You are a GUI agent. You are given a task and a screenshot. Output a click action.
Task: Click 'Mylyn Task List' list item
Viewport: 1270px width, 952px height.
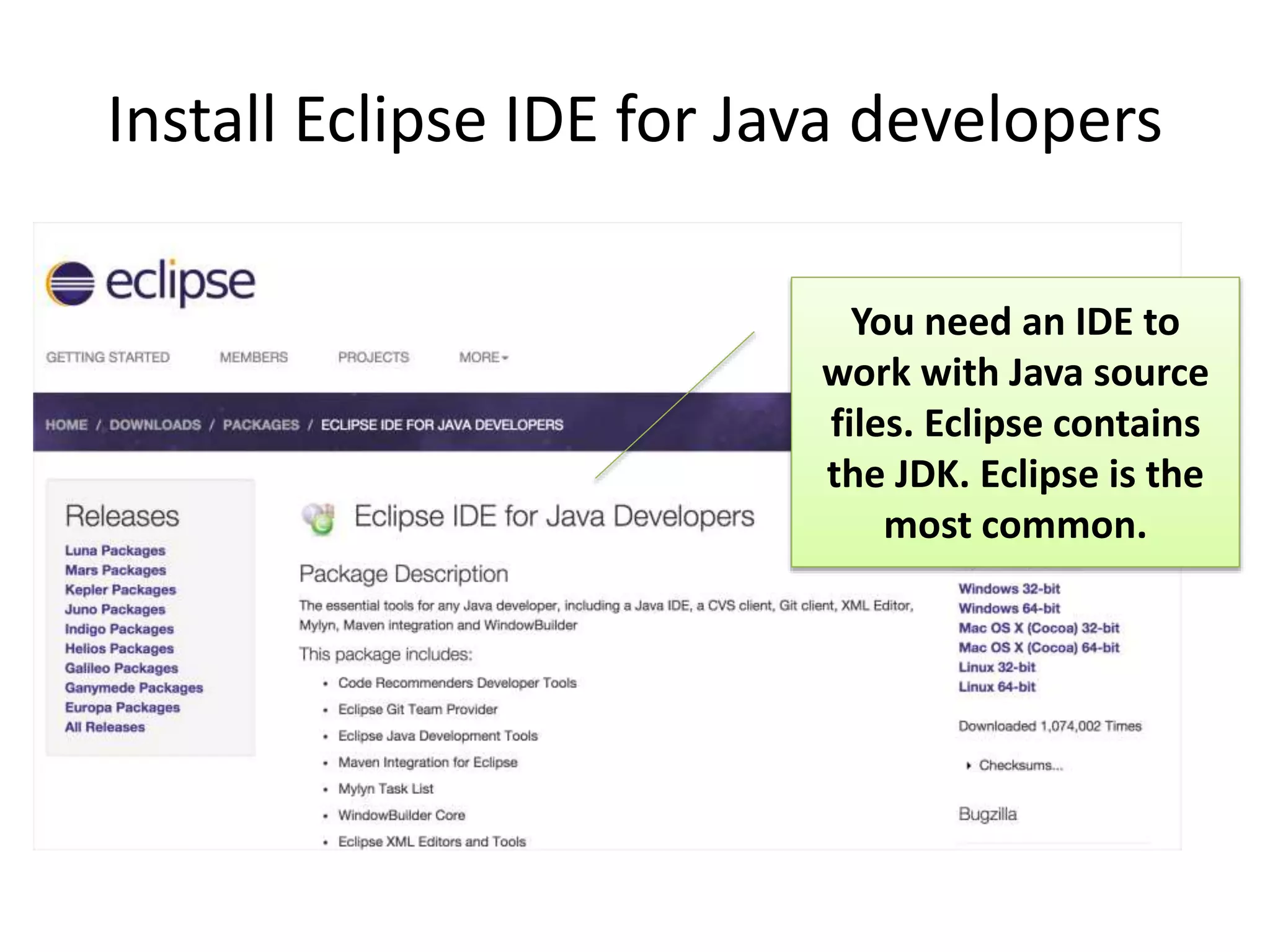click(x=386, y=789)
